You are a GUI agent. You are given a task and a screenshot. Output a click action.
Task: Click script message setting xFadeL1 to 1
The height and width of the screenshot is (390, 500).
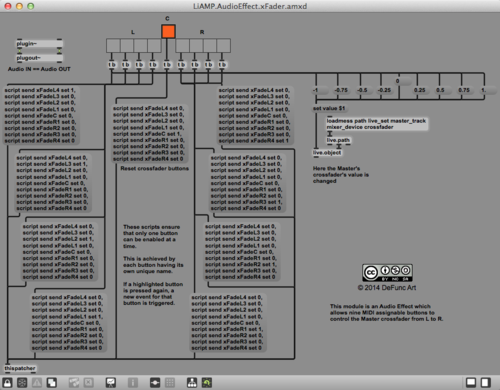tap(67, 323)
